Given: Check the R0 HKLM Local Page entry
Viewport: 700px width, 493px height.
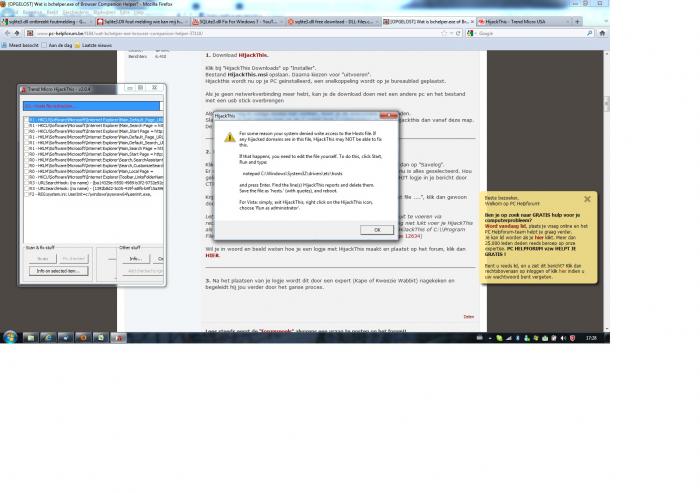Looking at the screenshot, I should click(26, 171).
